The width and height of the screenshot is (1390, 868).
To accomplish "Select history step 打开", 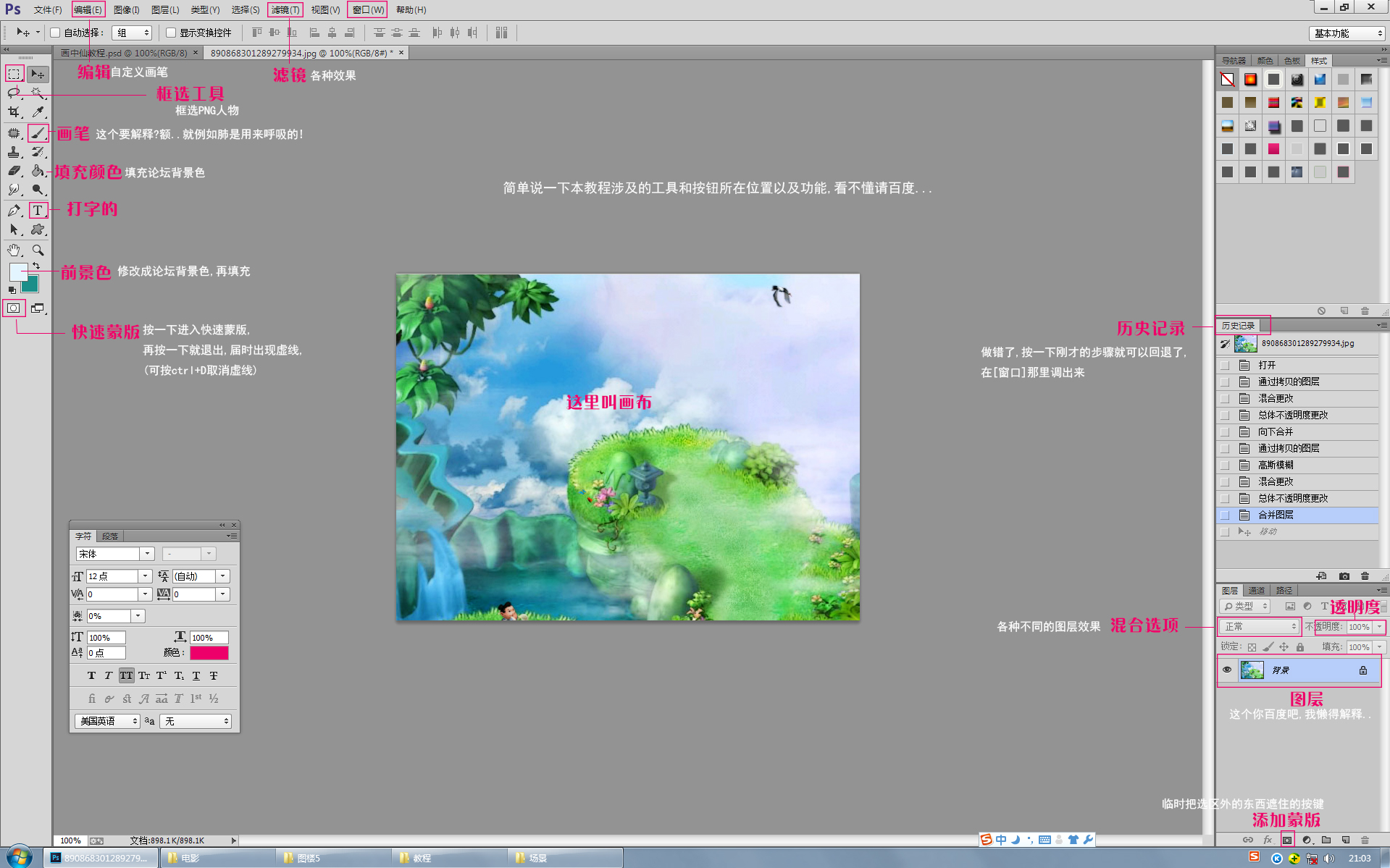I will coord(1298,365).
